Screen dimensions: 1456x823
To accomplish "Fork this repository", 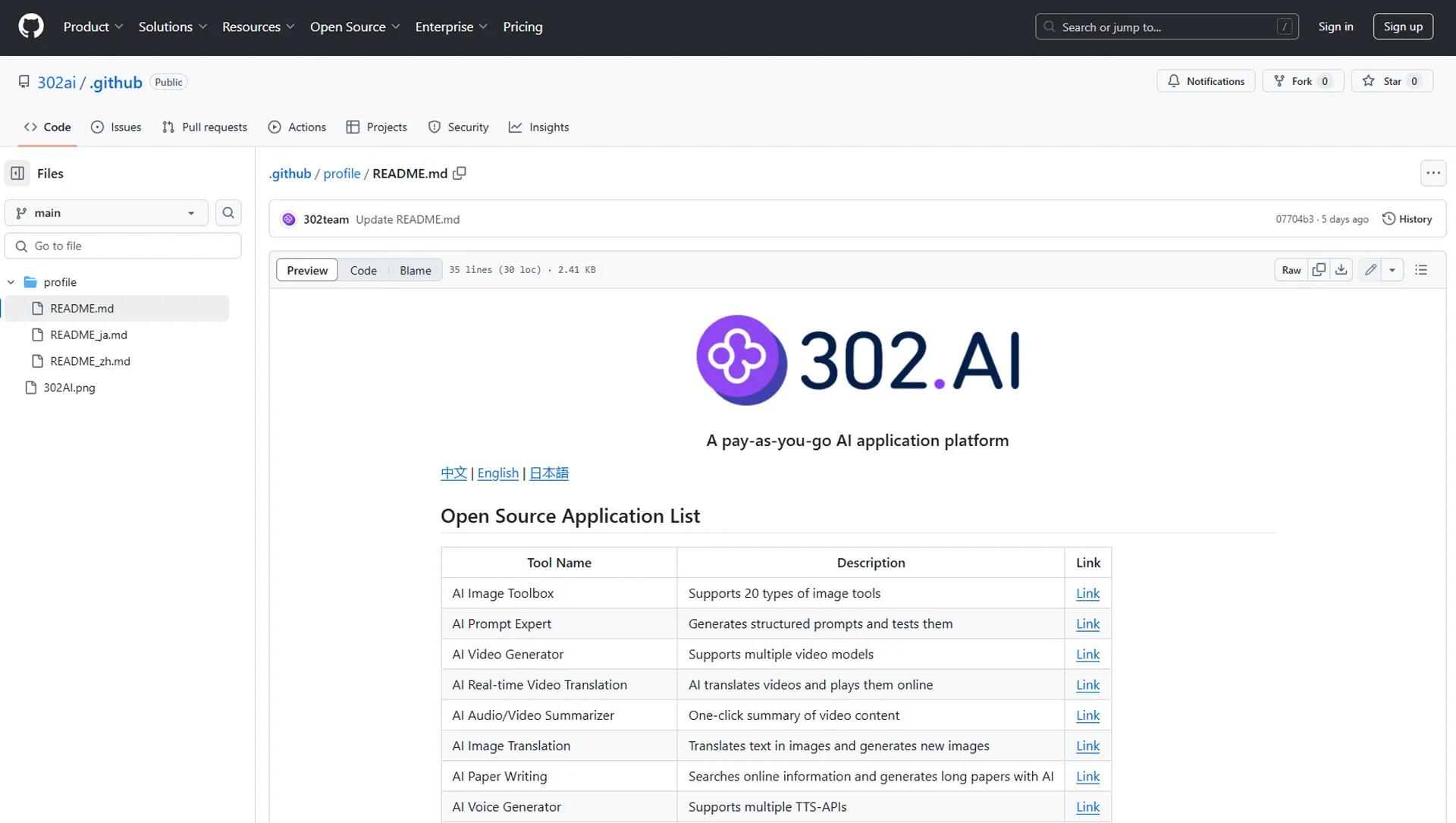I will (1303, 81).
